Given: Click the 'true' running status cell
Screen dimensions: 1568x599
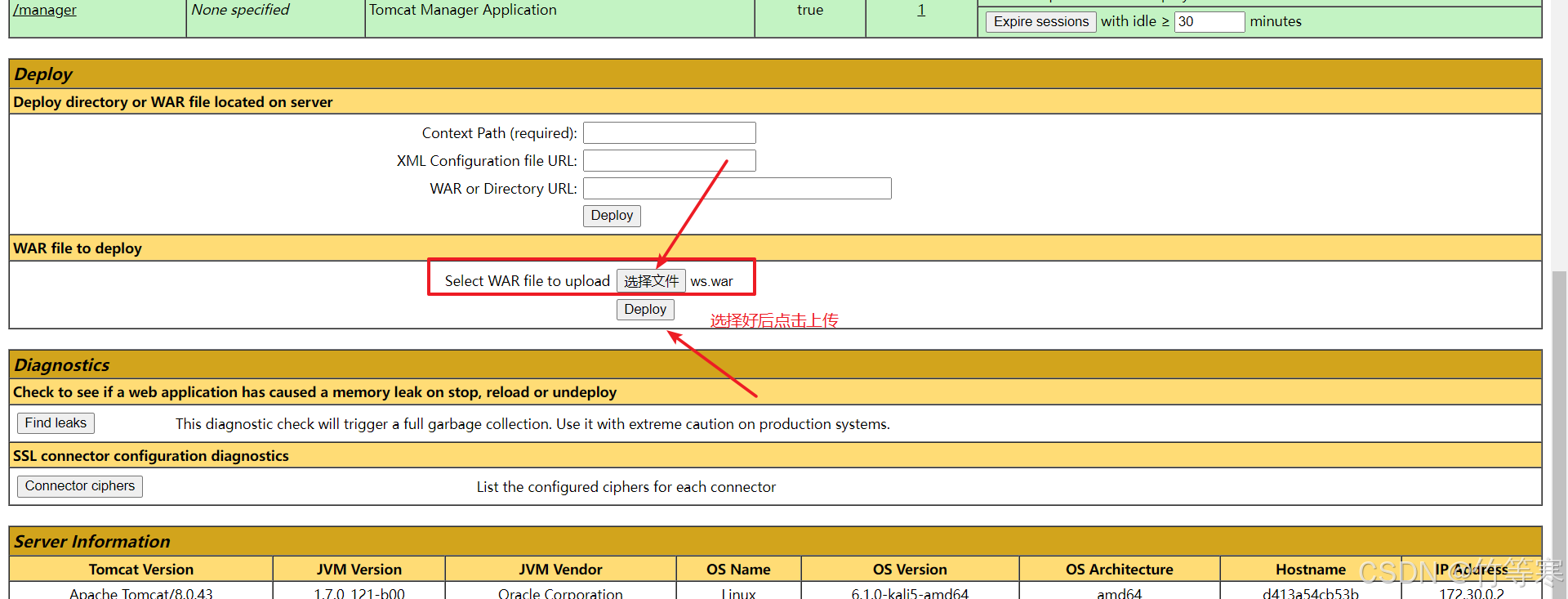Looking at the screenshot, I should pos(810,18).
